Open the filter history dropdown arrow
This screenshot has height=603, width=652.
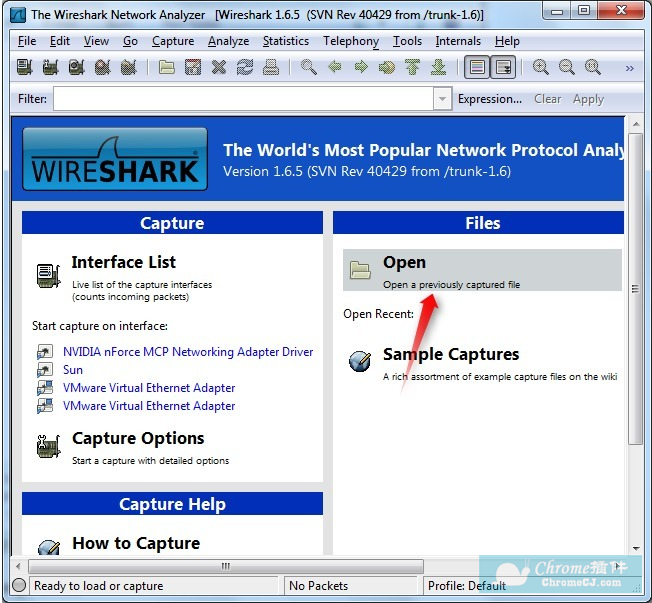tap(442, 99)
